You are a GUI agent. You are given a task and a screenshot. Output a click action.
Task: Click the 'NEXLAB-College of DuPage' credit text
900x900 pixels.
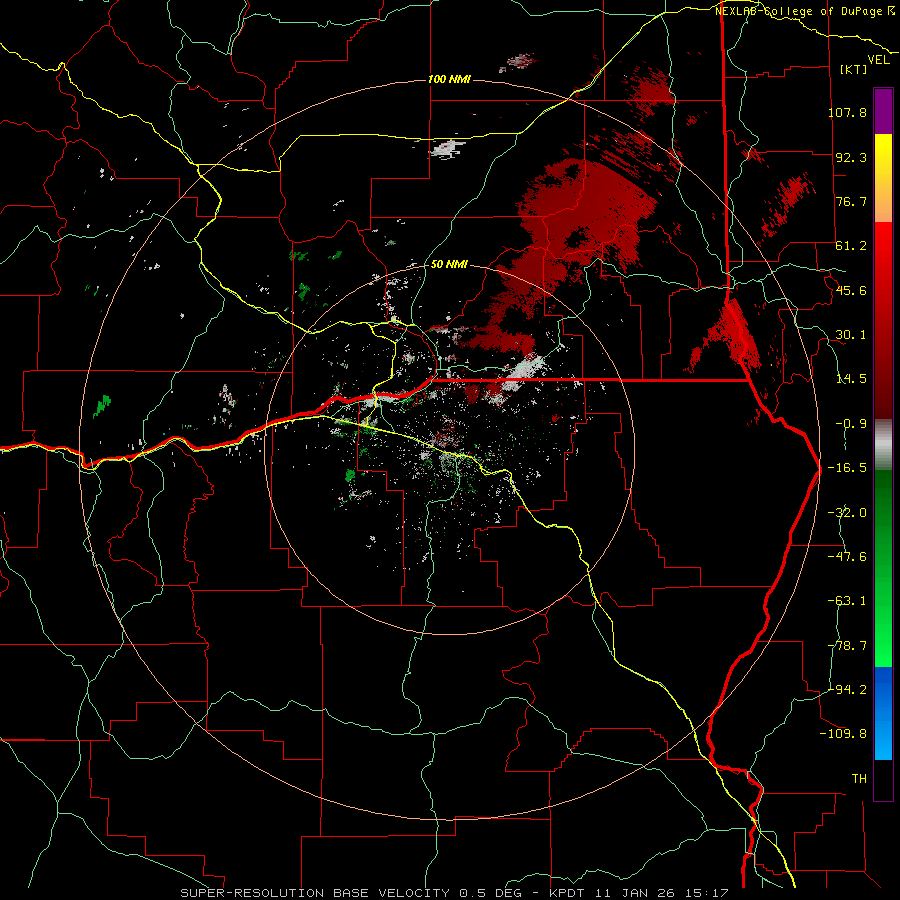pos(800,11)
